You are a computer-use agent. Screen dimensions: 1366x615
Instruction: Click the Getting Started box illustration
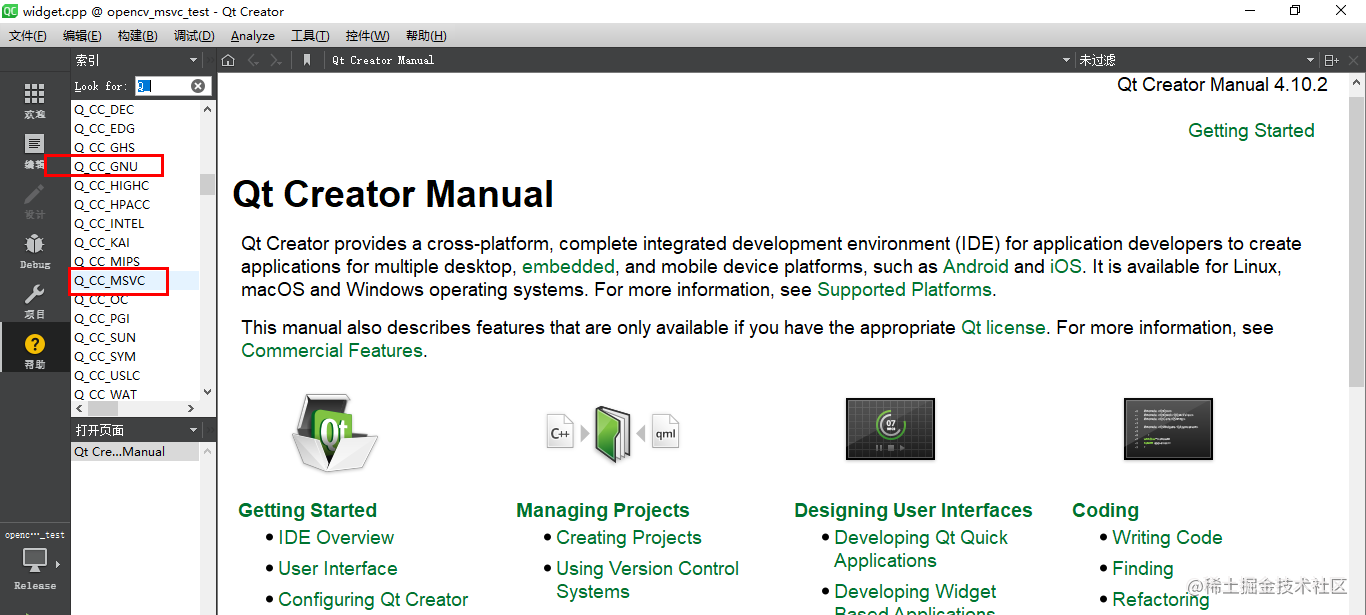tap(334, 432)
